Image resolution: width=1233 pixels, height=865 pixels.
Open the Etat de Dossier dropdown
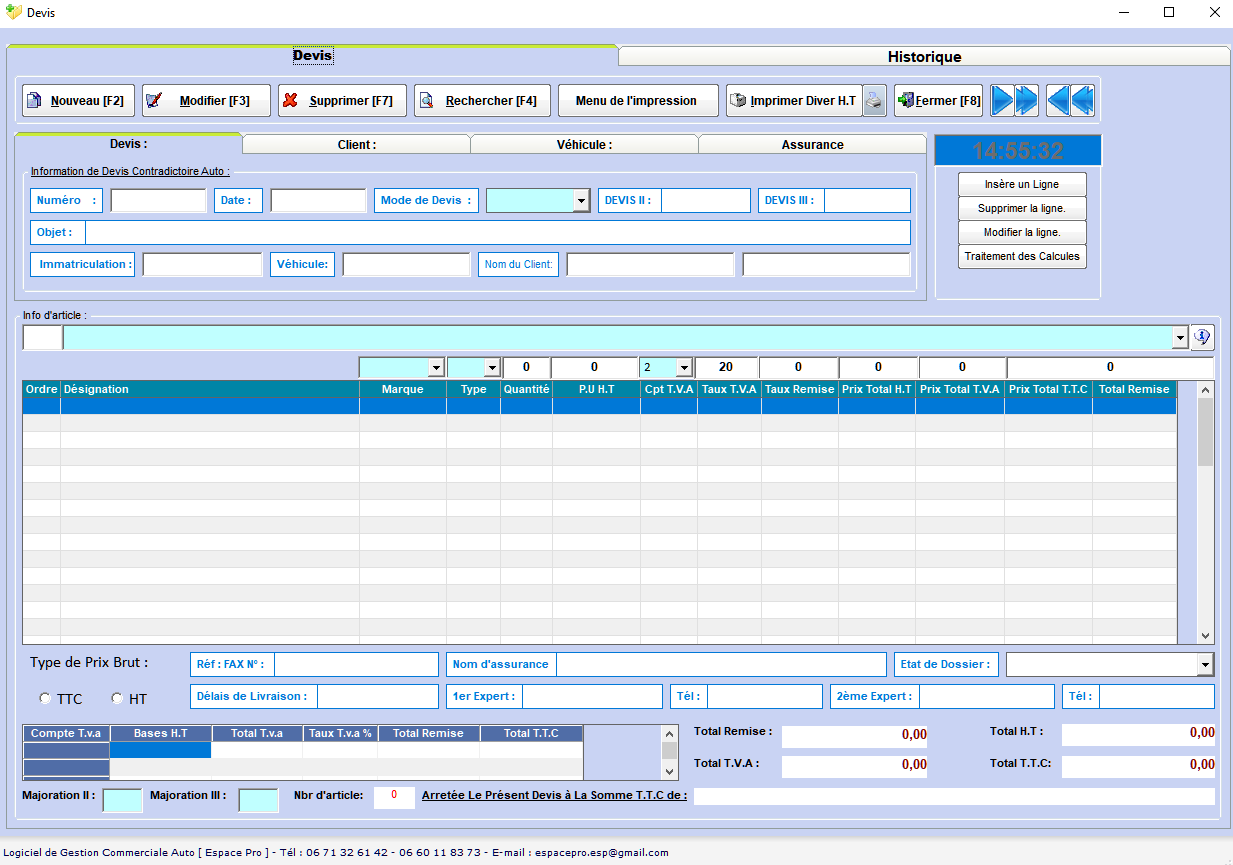pyautogui.click(x=1205, y=665)
